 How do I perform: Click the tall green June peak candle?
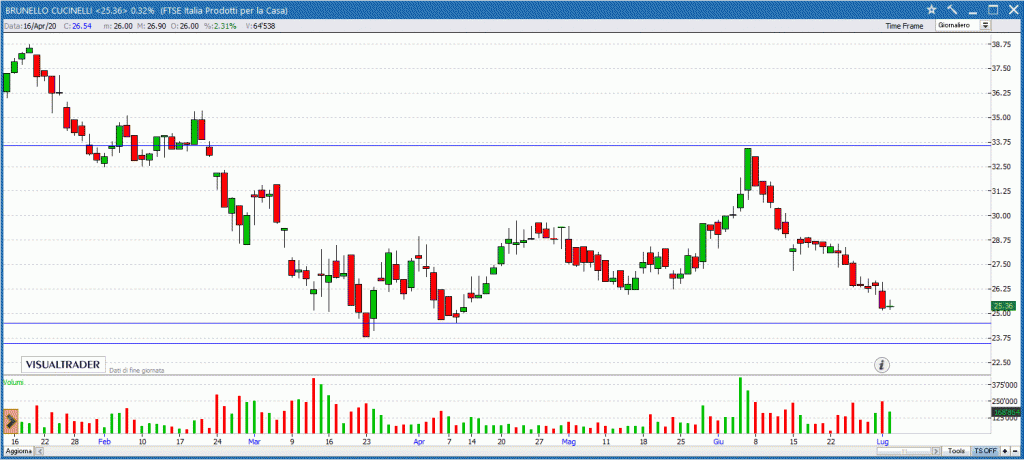coord(748,170)
